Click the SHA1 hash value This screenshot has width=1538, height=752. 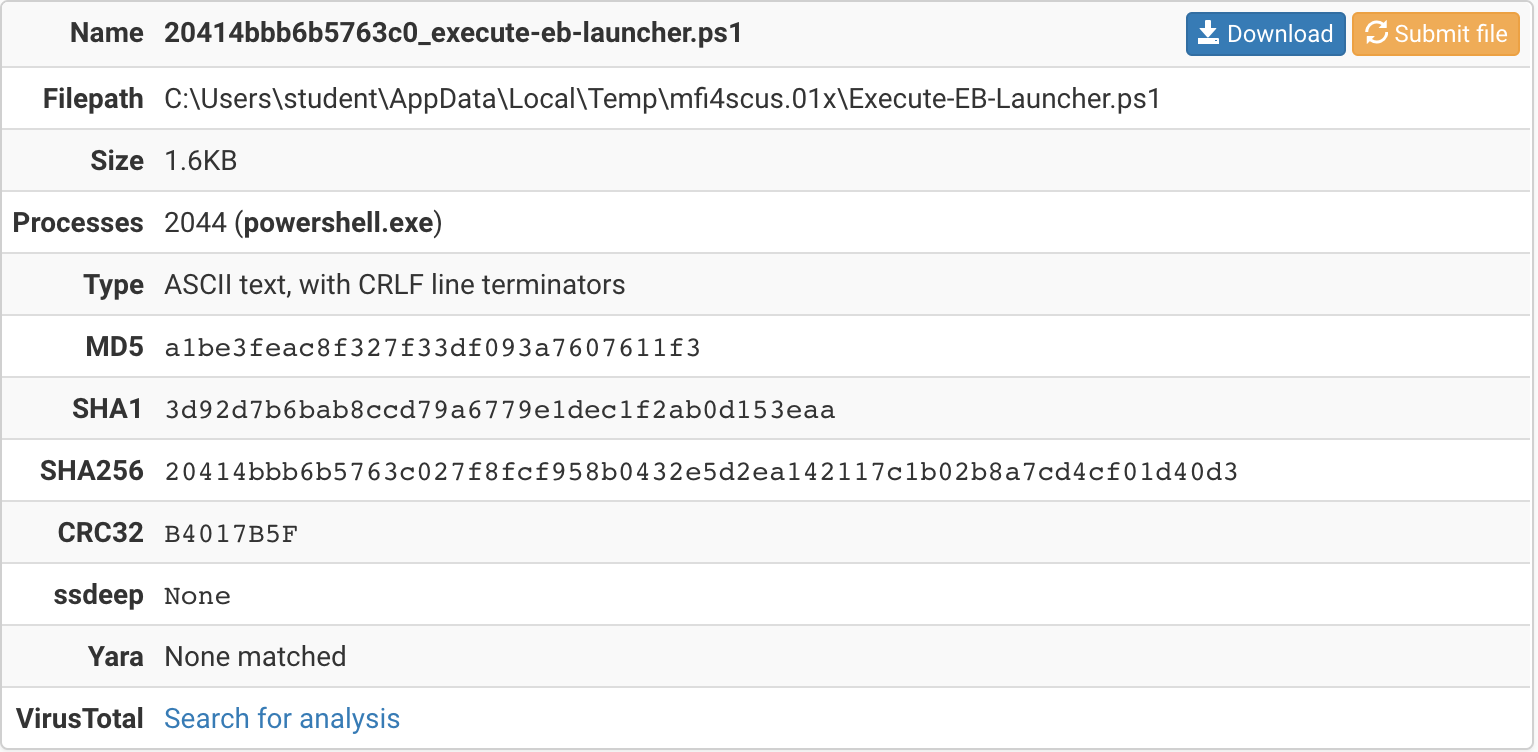[500, 410]
